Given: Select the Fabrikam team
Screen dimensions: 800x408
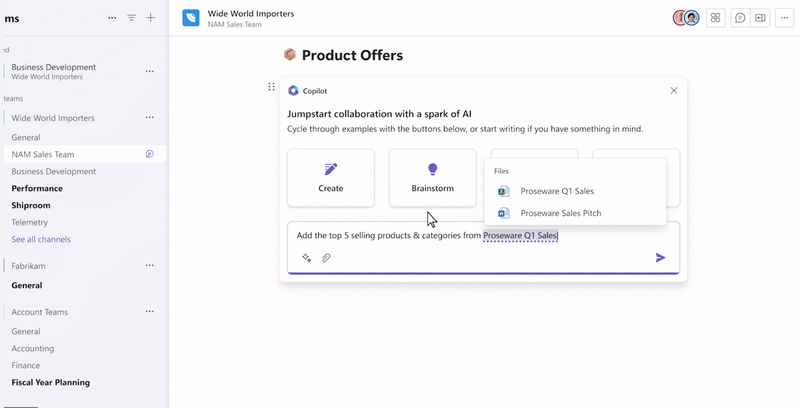Looking at the screenshot, I should click(x=29, y=266).
